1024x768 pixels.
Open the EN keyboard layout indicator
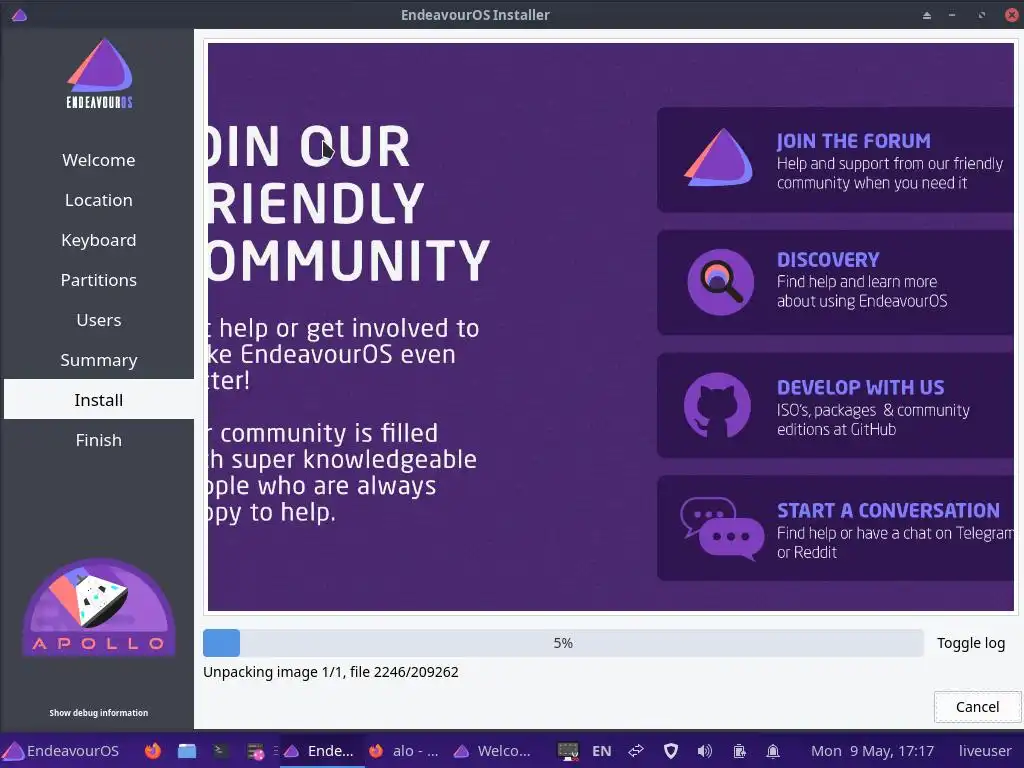tap(601, 751)
